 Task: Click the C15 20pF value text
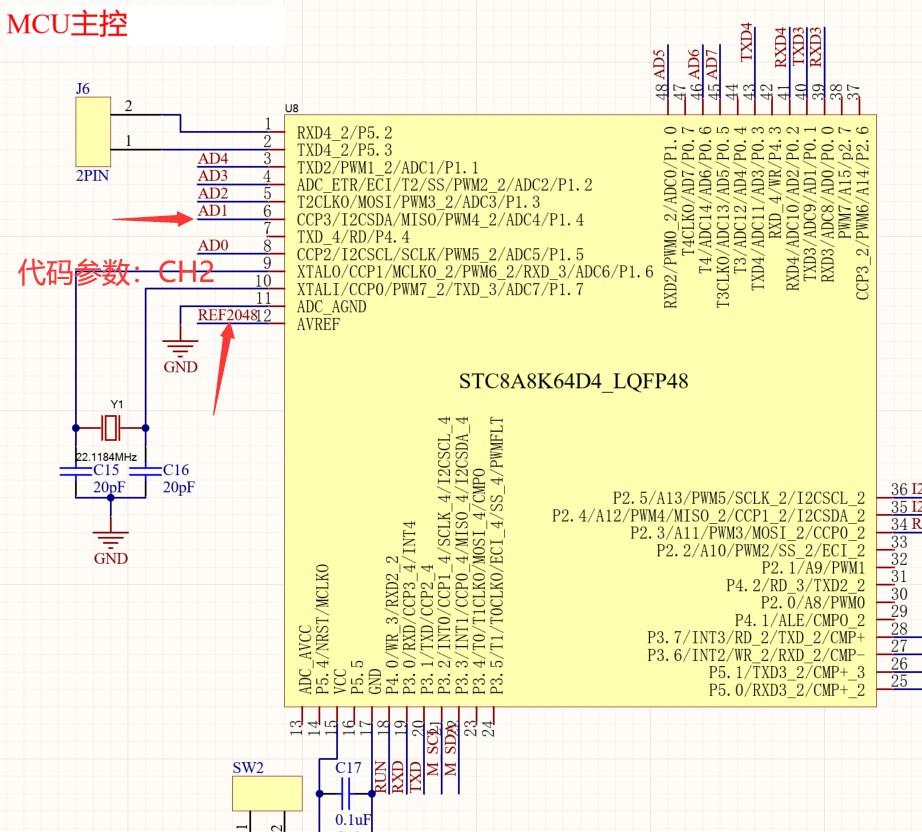(x=109, y=487)
